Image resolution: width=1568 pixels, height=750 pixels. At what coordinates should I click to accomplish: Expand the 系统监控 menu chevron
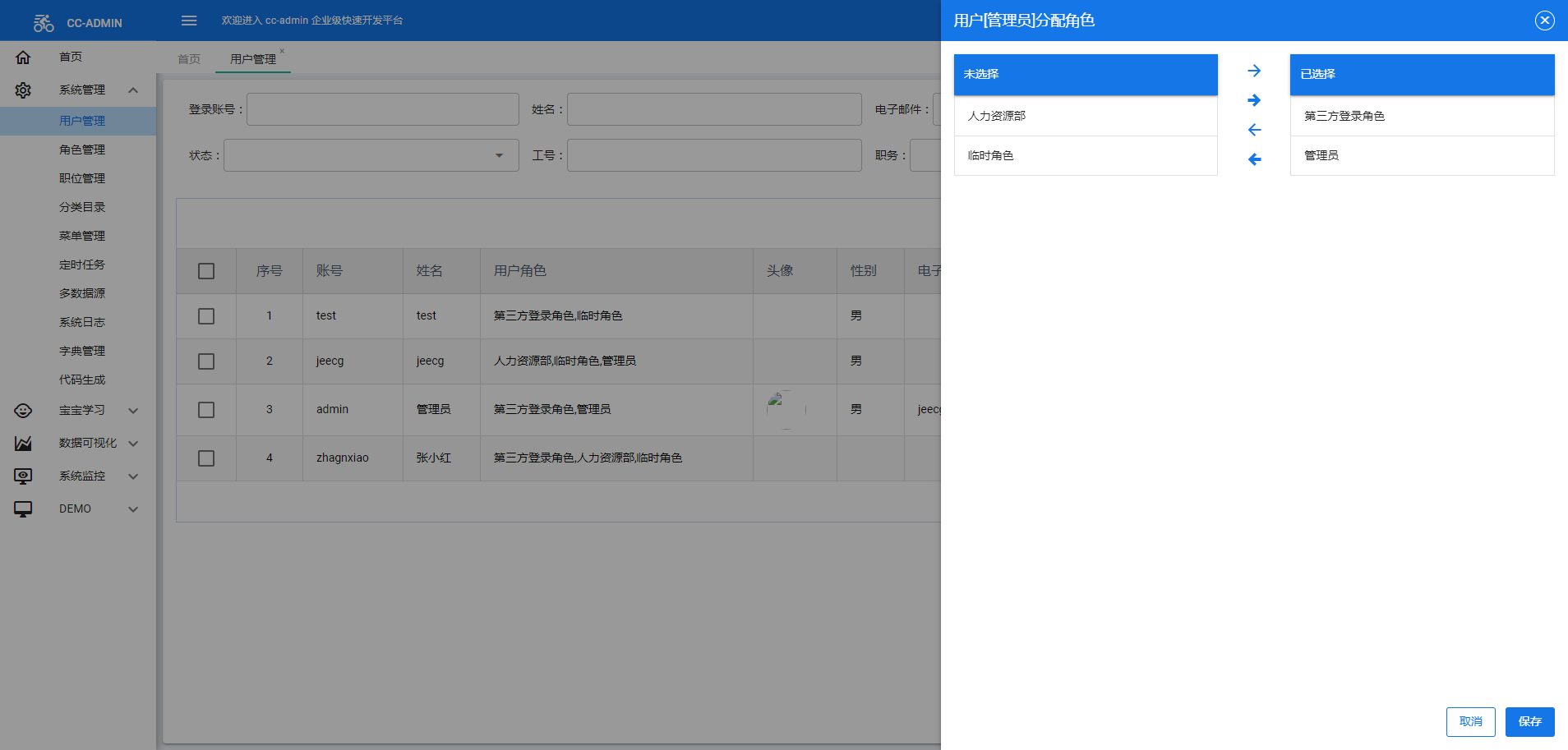(x=133, y=476)
